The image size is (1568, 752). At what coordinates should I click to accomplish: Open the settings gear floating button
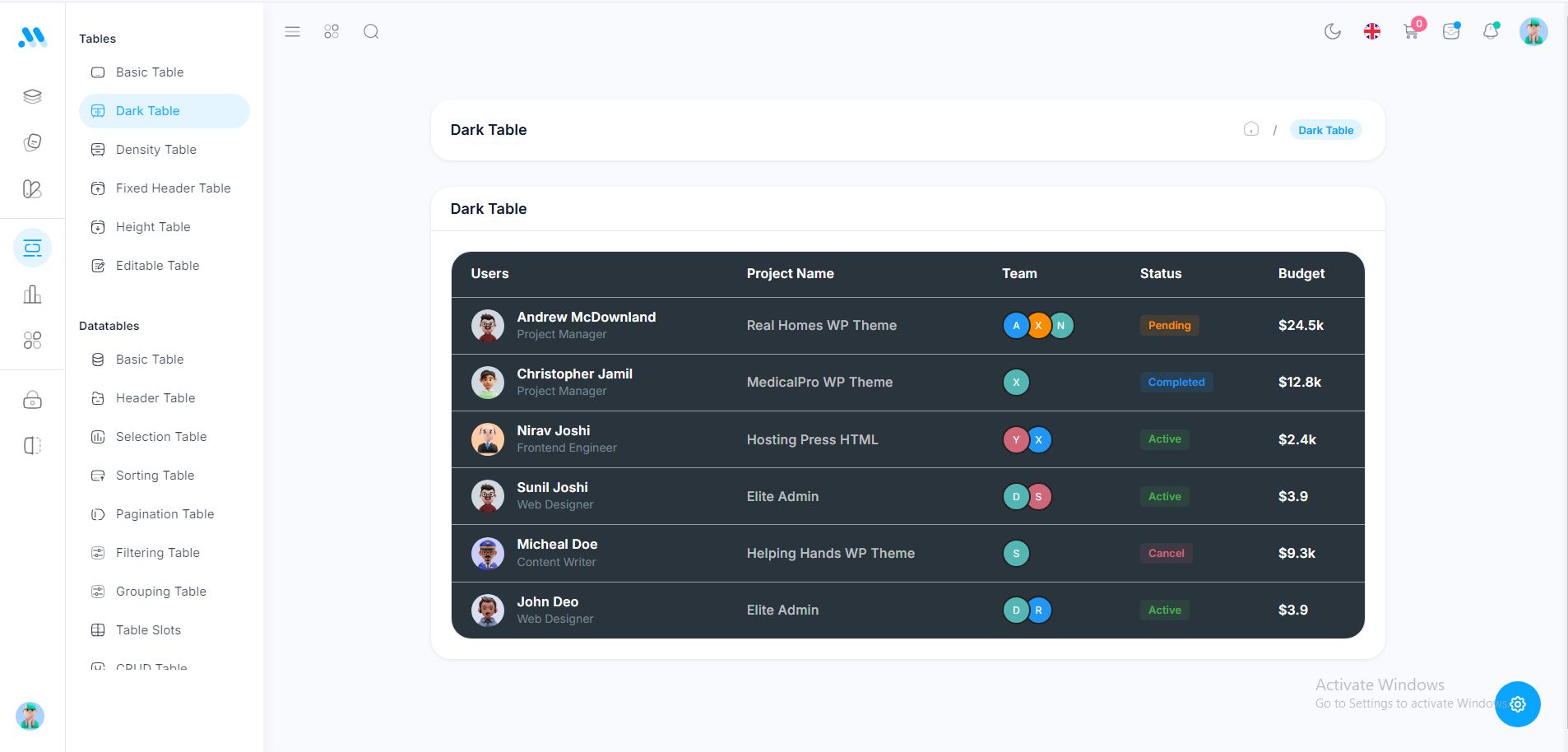[1518, 704]
